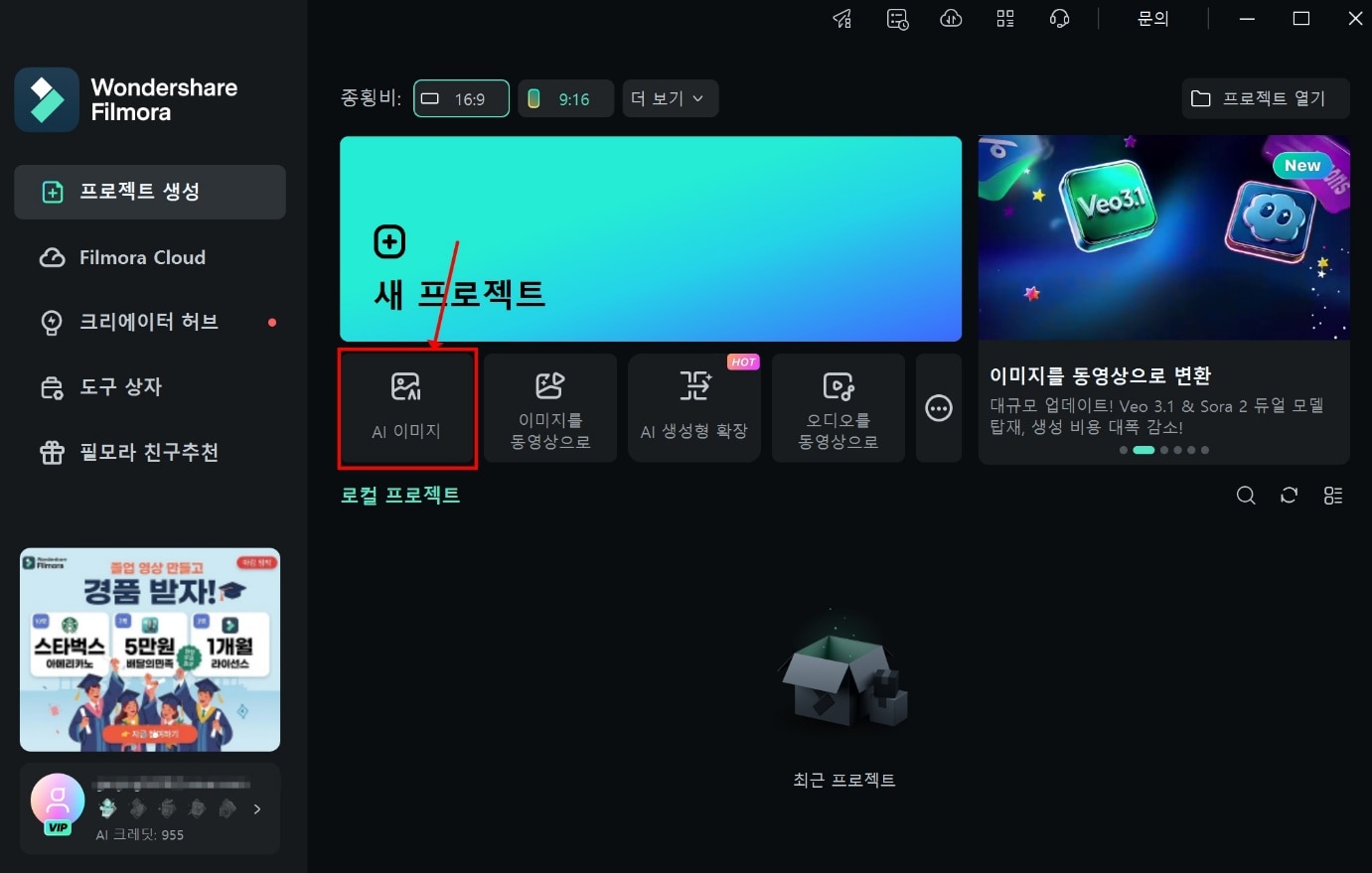Click the 대규모 업데이트 banner description text
Image resolution: width=1372 pixels, height=873 pixels.
[x=1156, y=416]
